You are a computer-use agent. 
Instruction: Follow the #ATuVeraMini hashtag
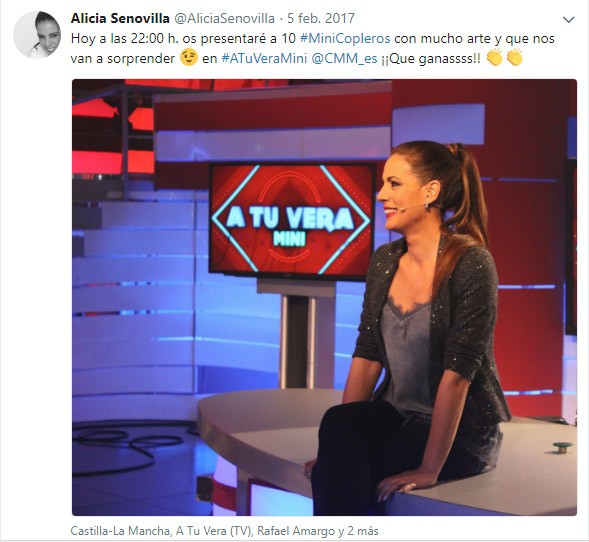pyautogui.click(x=264, y=59)
